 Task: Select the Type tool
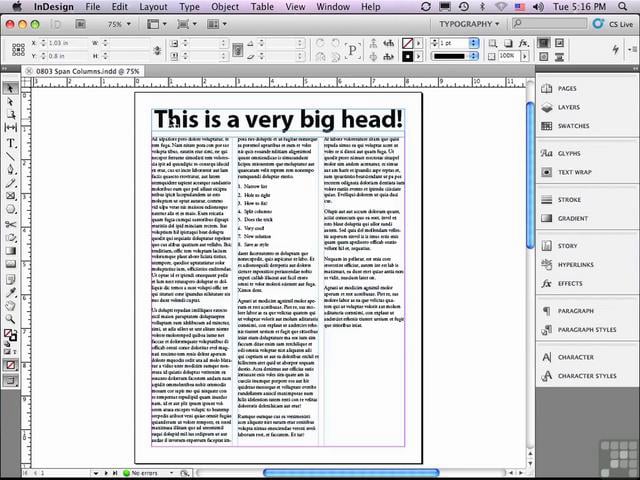click(10, 143)
